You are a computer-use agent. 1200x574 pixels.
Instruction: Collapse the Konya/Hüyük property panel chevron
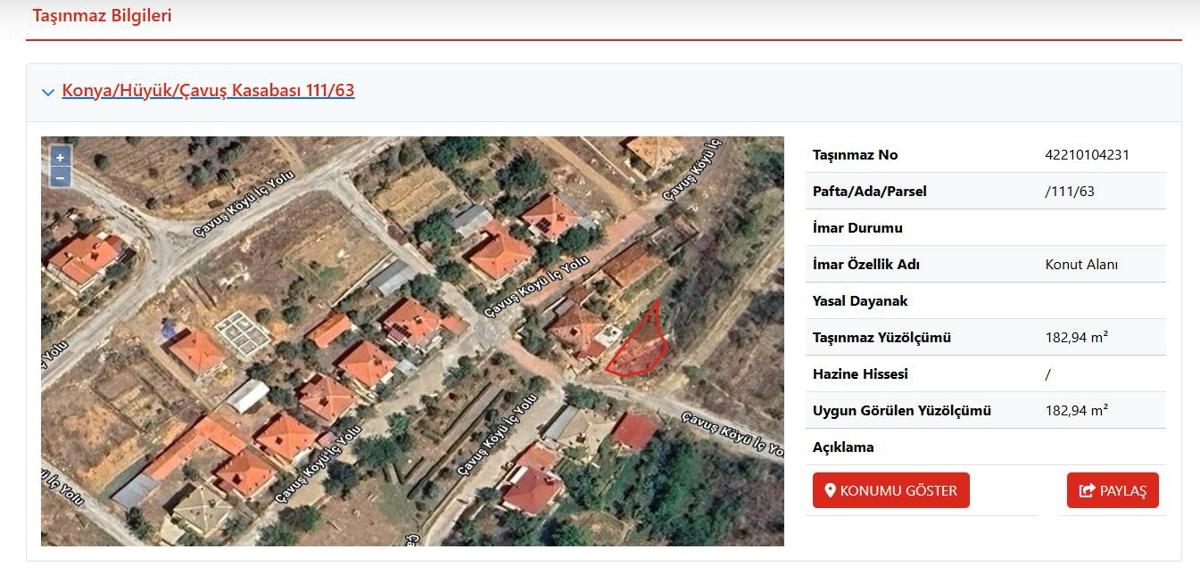point(48,92)
